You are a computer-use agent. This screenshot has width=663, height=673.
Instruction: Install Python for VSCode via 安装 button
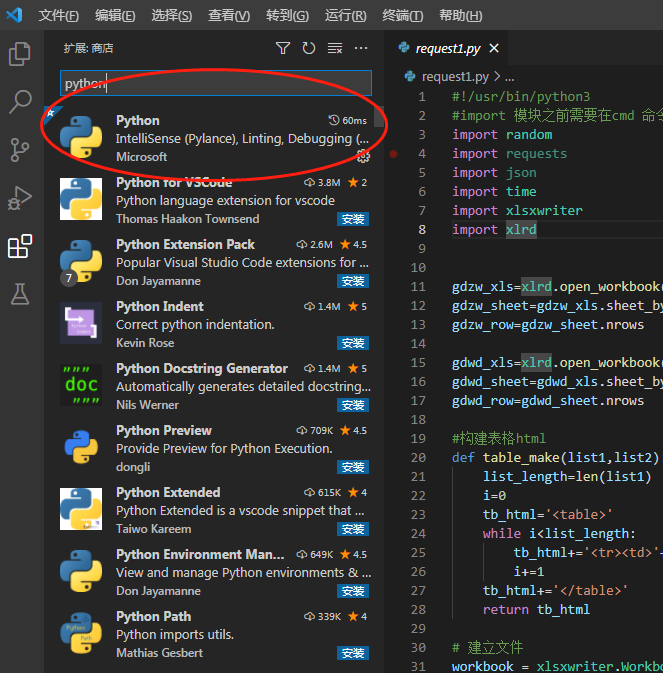click(x=353, y=219)
